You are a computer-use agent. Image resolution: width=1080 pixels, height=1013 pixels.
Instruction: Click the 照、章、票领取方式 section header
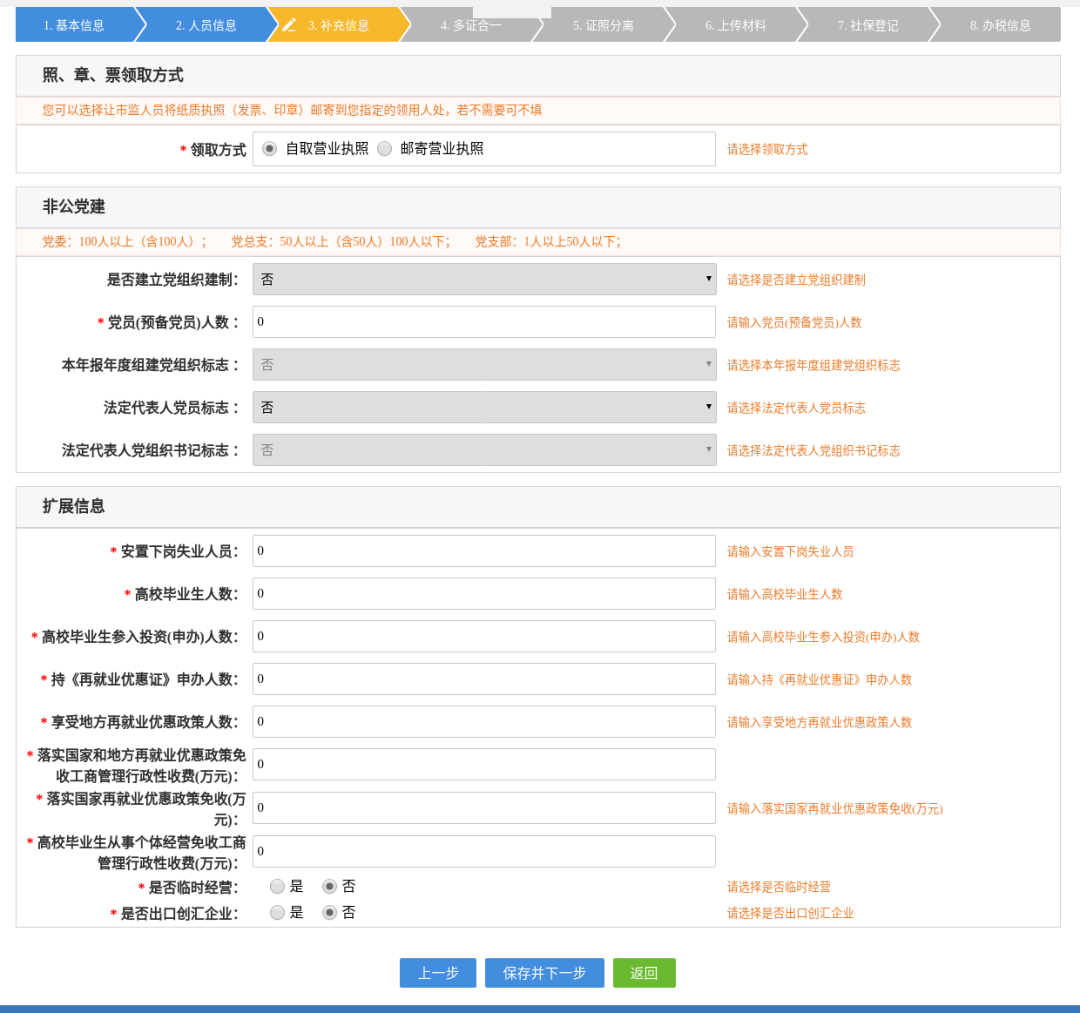[113, 75]
